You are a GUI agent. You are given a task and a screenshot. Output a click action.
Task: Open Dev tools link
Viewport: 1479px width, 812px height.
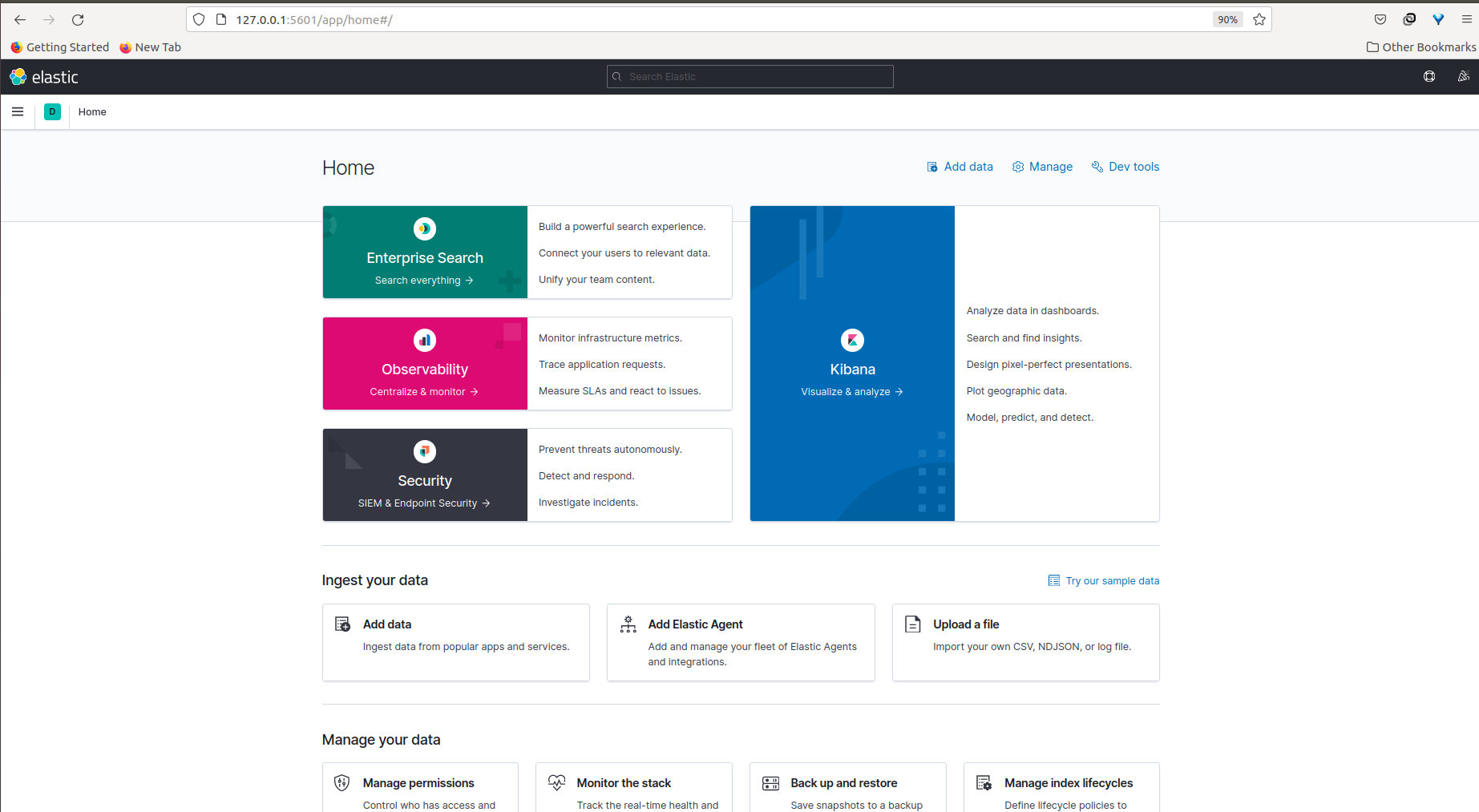coord(1125,167)
